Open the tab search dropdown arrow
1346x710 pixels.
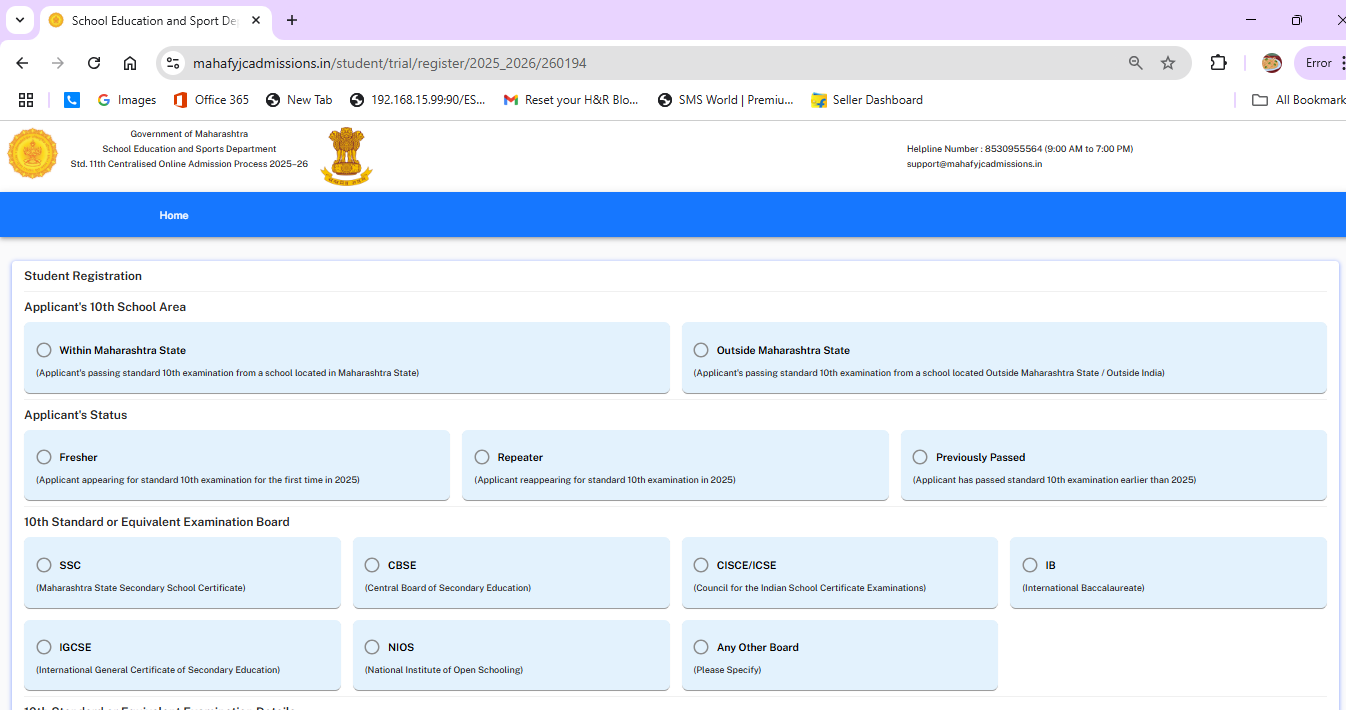click(x=19, y=20)
